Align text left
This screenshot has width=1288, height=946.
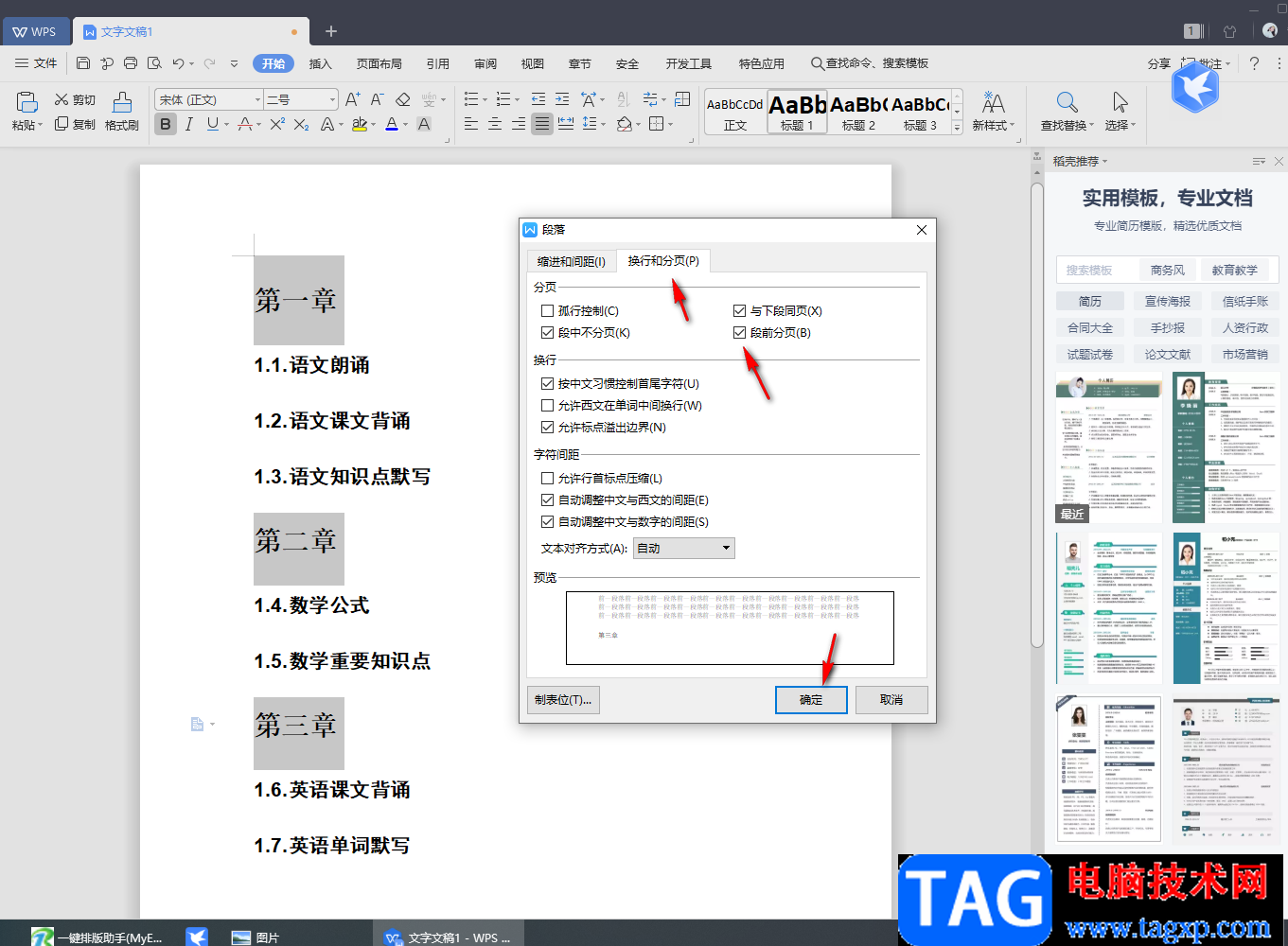(x=471, y=124)
